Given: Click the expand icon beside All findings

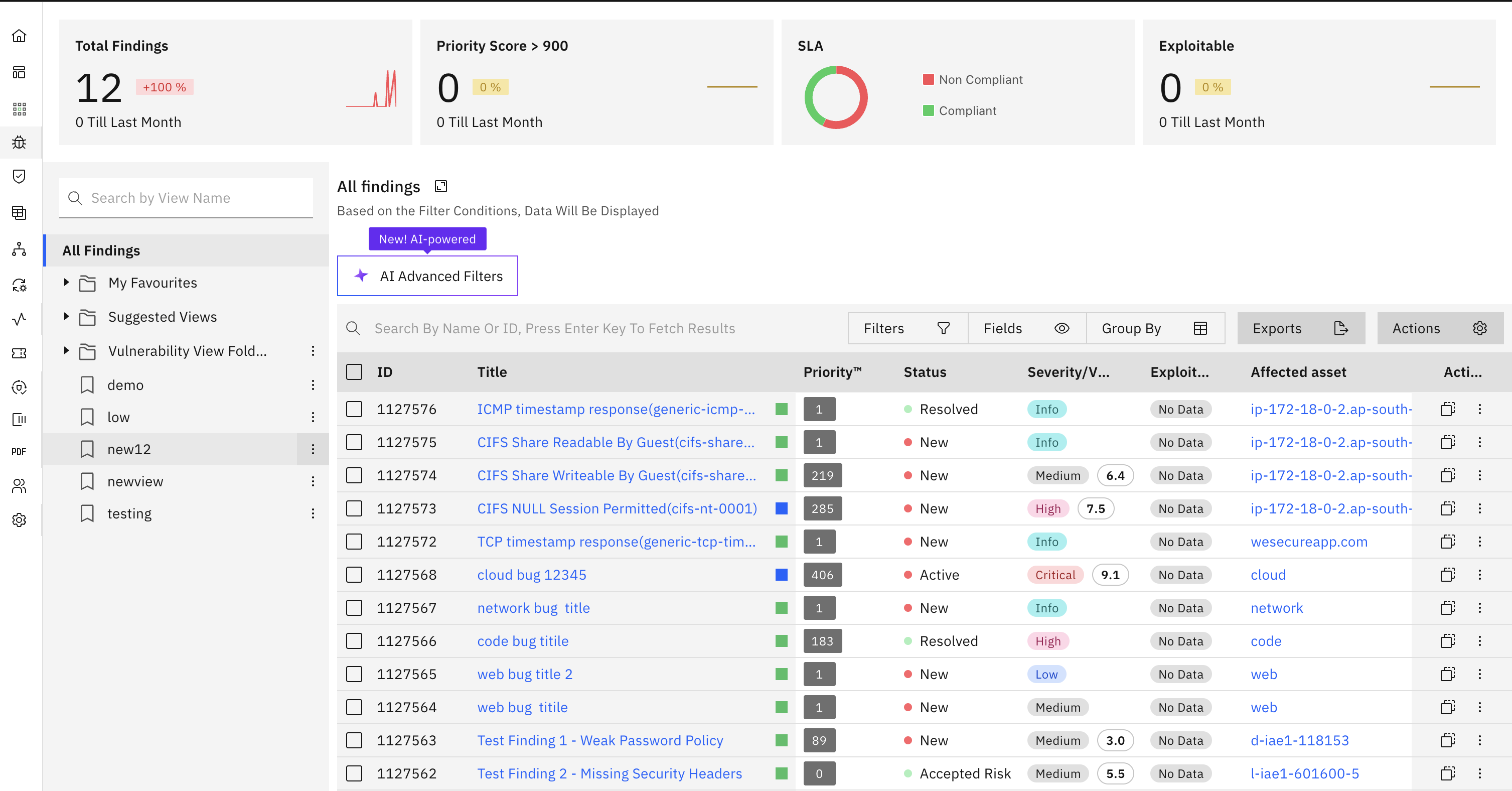Looking at the screenshot, I should point(441,186).
